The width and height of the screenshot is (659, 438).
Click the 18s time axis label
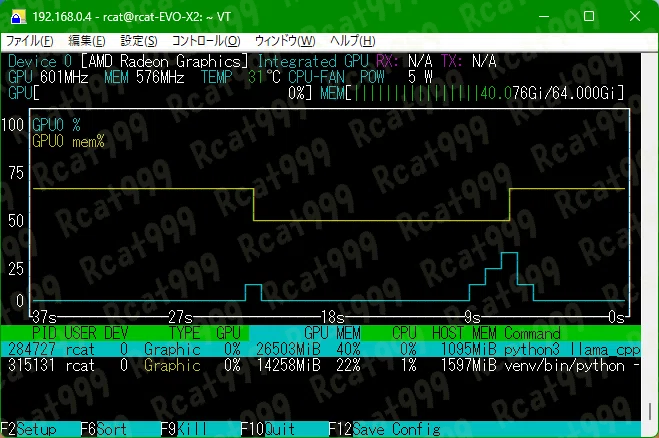coord(333,317)
